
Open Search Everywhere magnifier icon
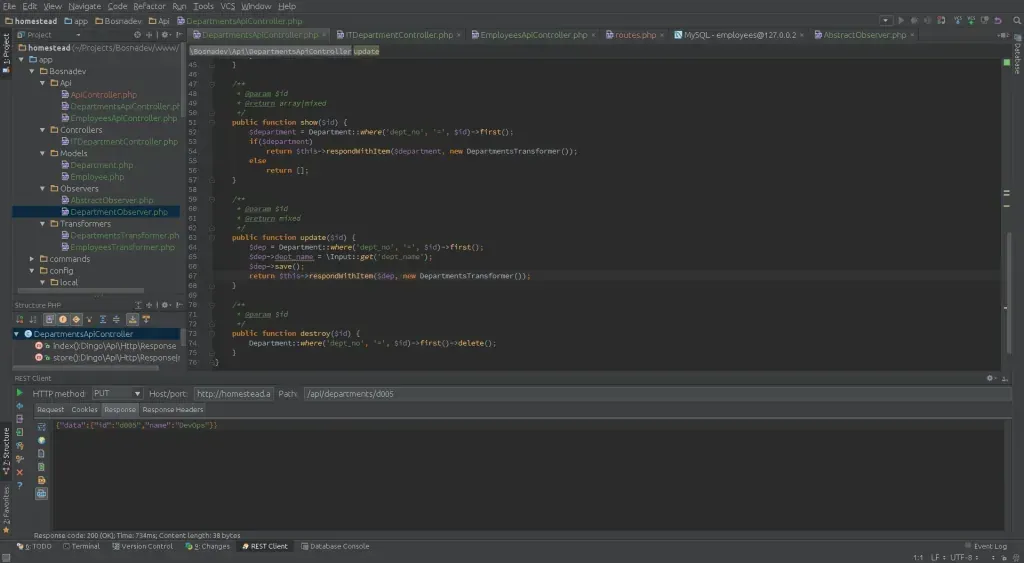click(1017, 21)
